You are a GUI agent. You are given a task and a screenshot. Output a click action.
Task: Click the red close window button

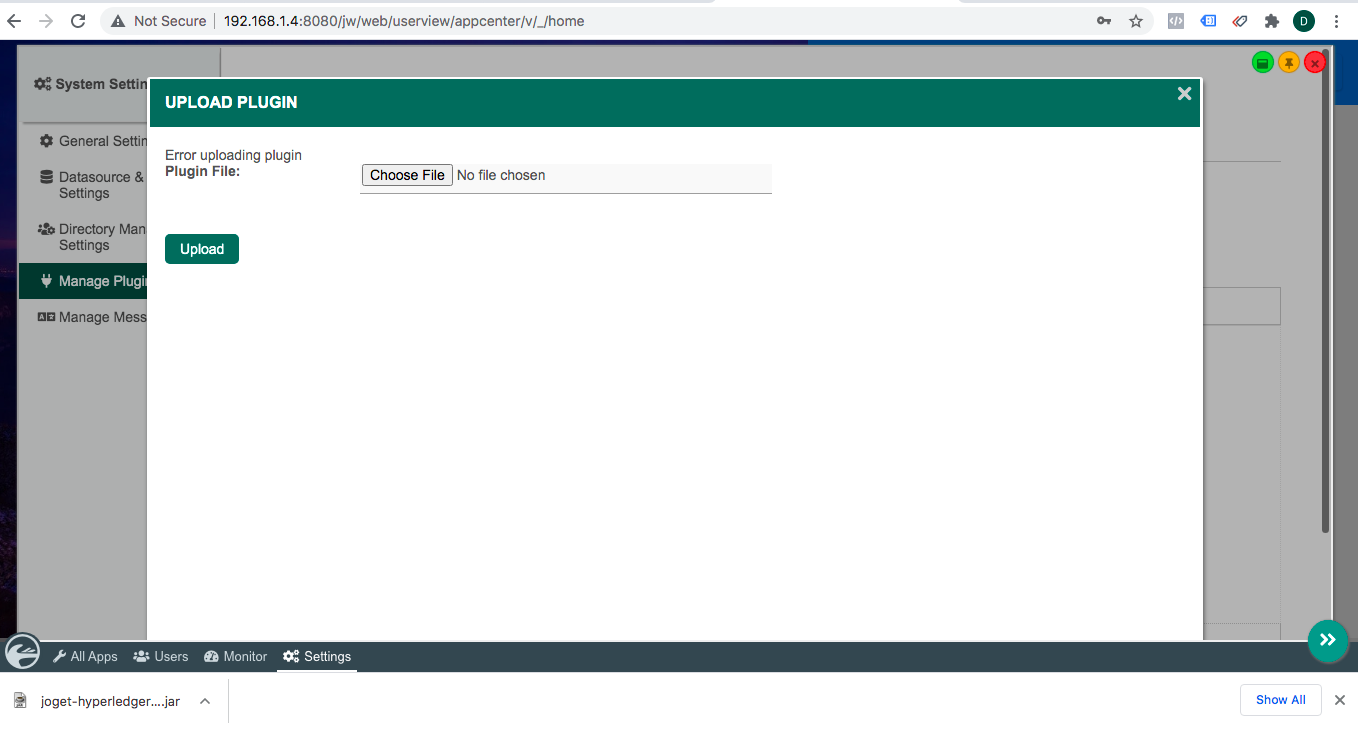[1315, 63]
